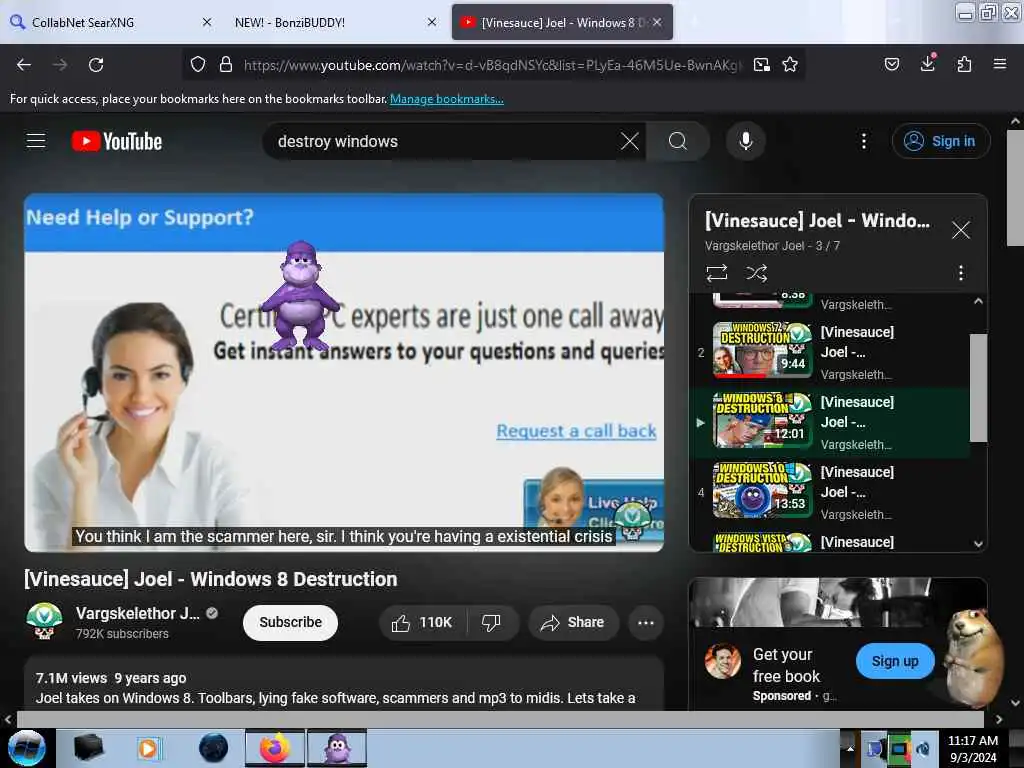Open the Pocket save icon

click(x=891, y=64)
